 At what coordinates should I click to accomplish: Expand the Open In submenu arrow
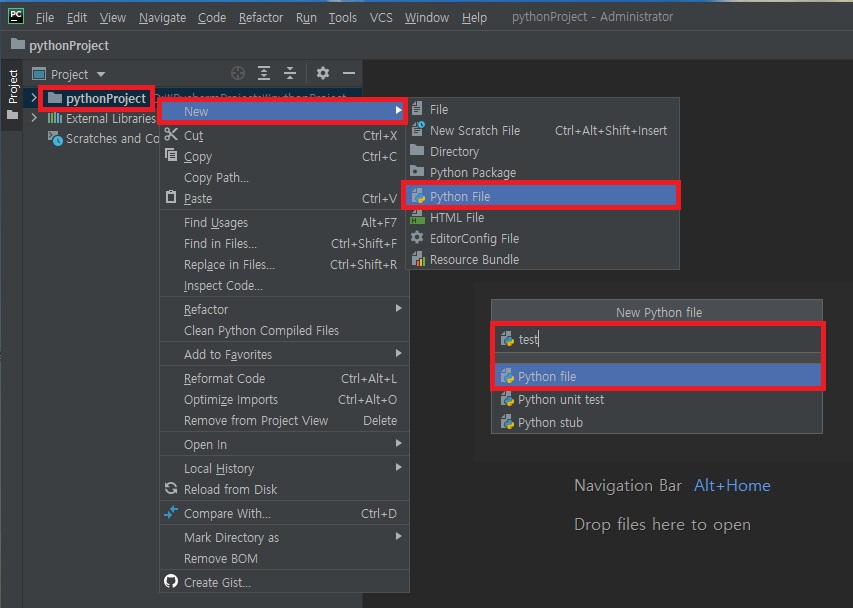pos(399,443)
